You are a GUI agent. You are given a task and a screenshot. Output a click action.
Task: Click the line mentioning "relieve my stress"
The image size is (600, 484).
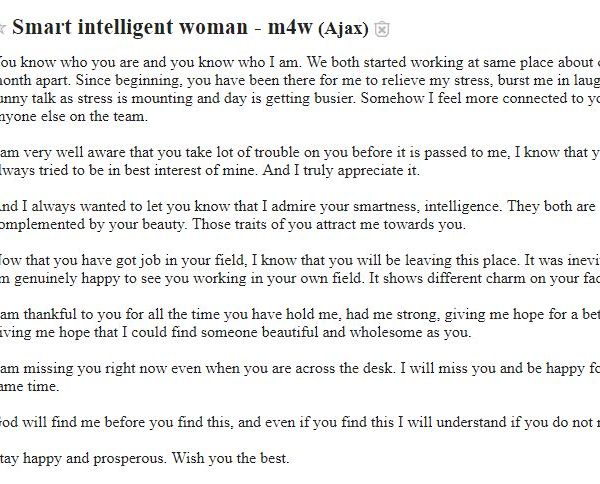coord(300,79)
